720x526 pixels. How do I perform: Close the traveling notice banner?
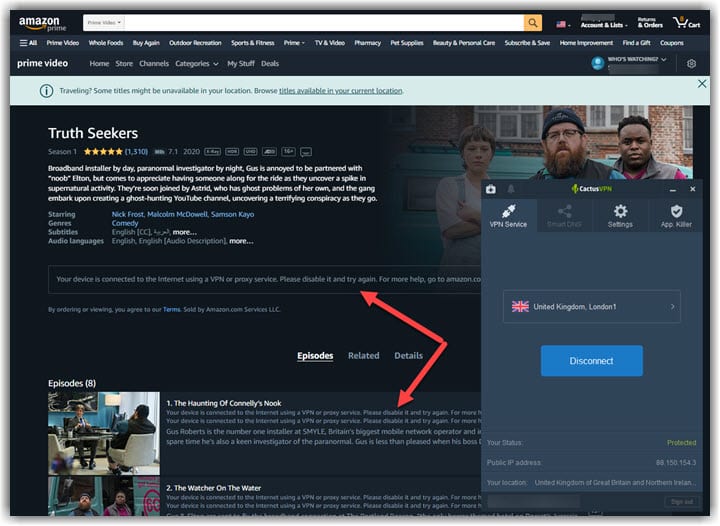(x=702, y=84)
